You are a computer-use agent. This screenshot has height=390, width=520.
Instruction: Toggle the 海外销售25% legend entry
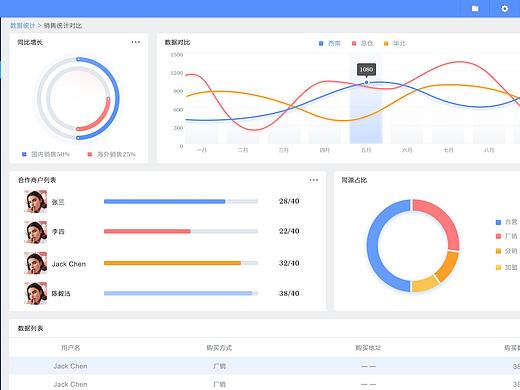(111, 154)
